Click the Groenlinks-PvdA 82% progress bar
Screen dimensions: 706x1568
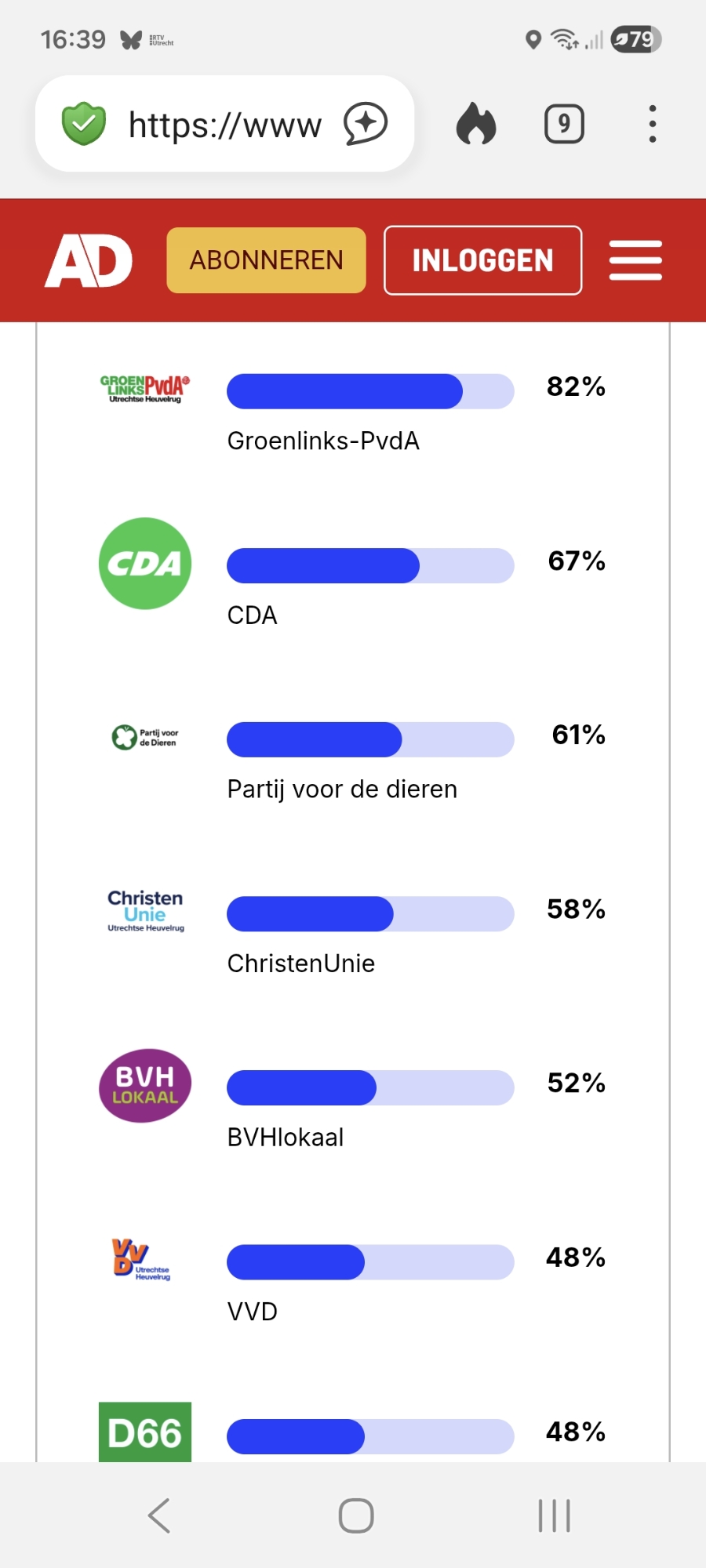370,391
